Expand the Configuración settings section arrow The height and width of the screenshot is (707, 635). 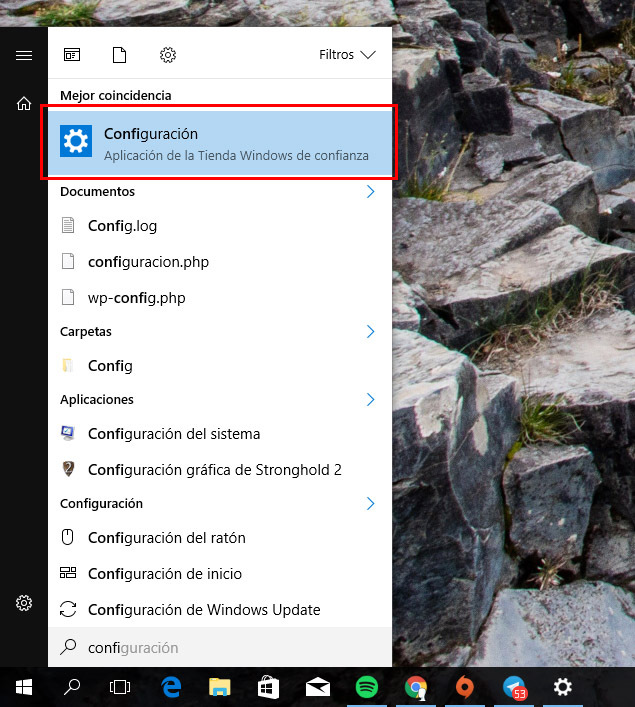[370, 504]
